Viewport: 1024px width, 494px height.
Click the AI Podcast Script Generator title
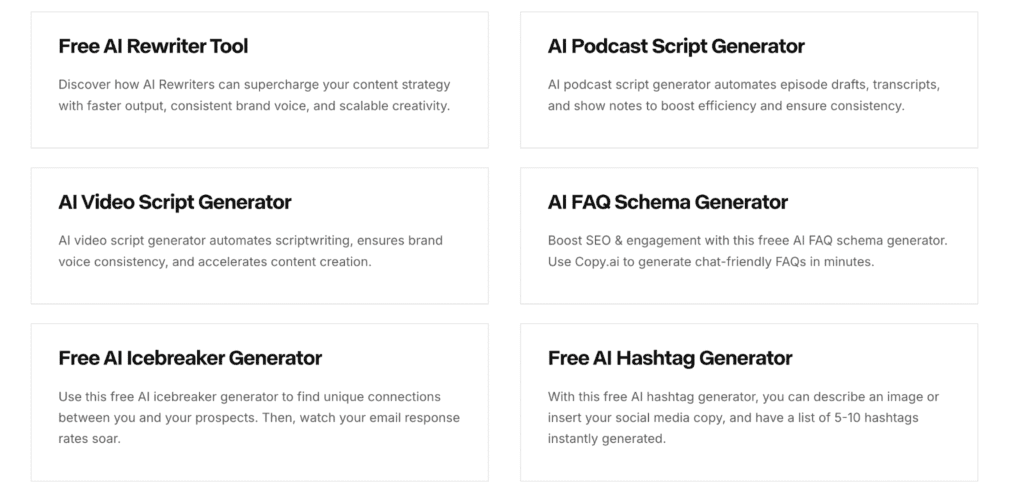pyautogui.click(x=676, y=46)
